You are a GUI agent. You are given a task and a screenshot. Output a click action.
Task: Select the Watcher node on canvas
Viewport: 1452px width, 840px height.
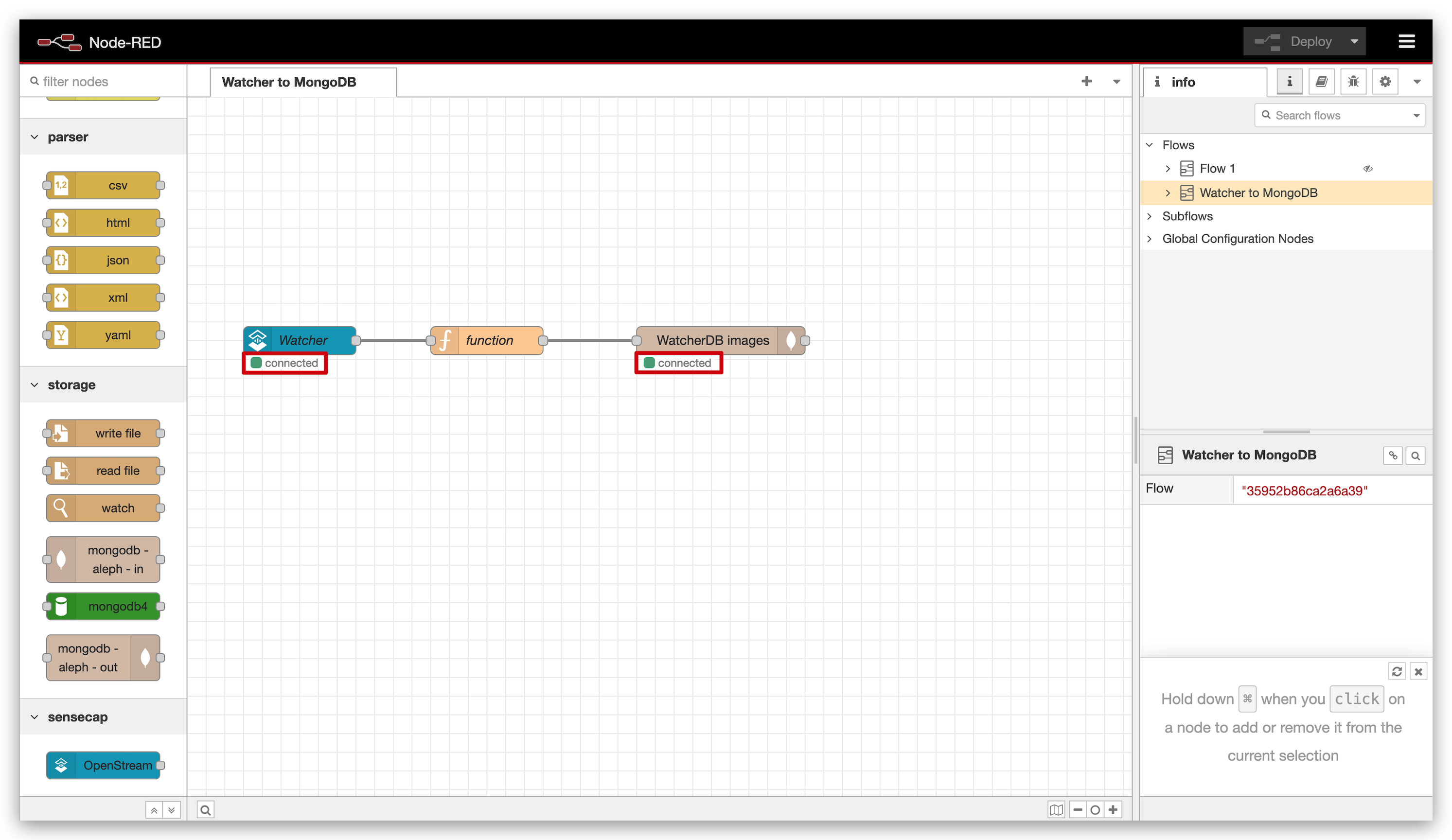click(300, 340)
